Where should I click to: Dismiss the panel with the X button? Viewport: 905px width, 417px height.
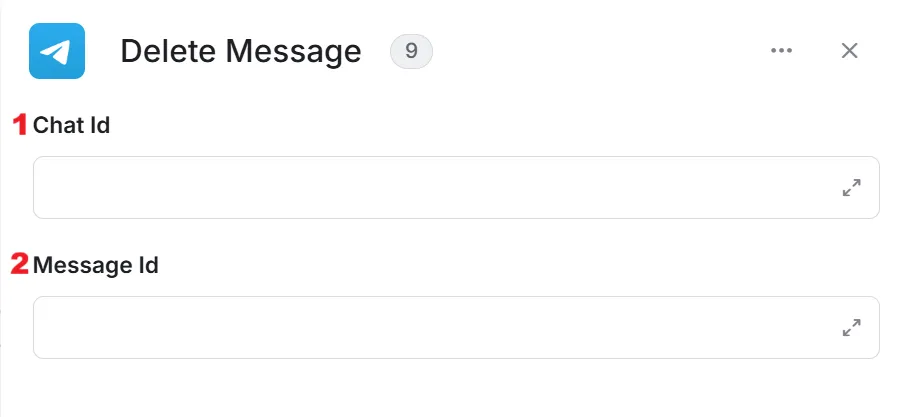850,51
